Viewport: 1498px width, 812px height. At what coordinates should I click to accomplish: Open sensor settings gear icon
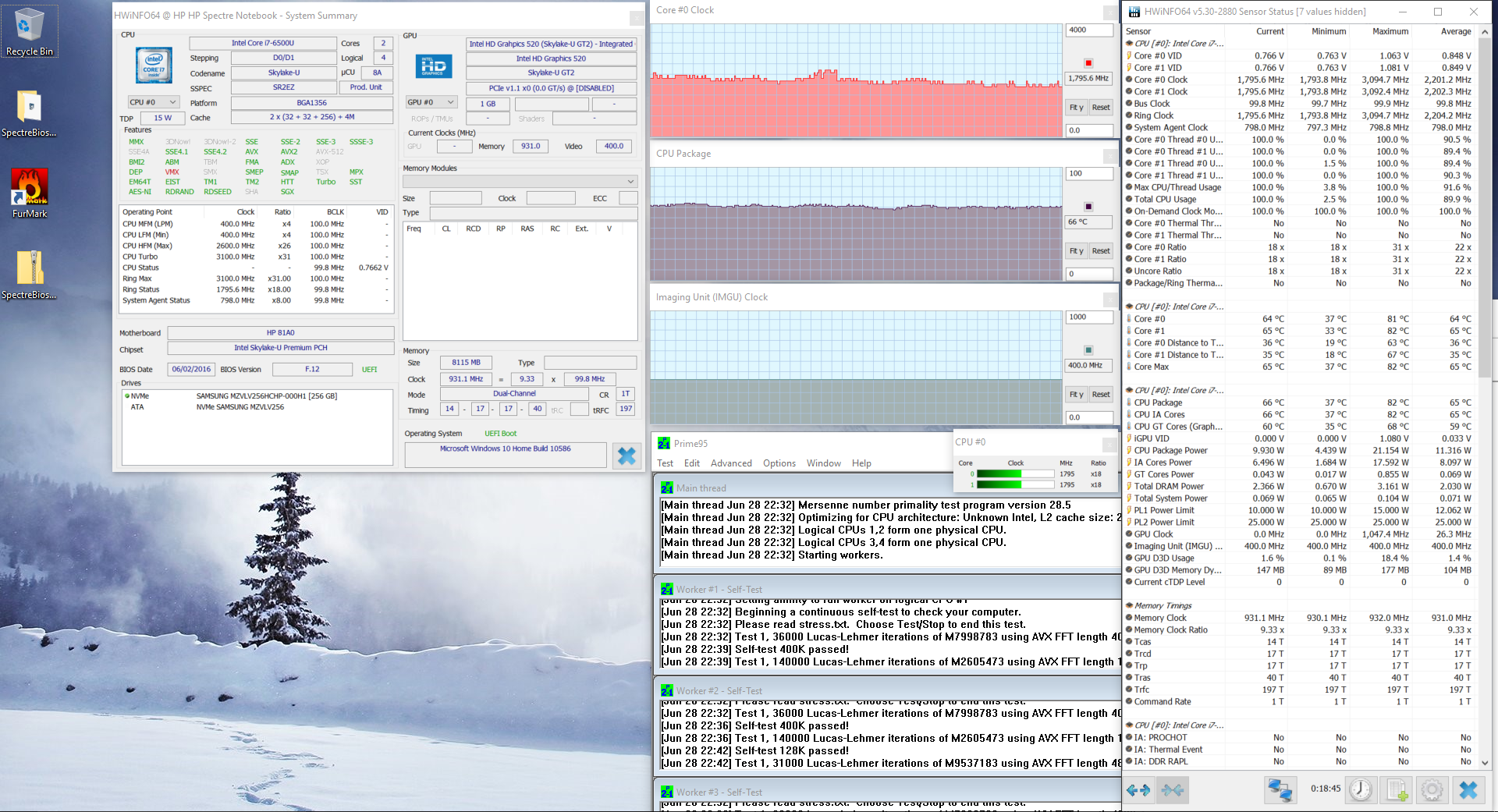[x=1432, y=790]
